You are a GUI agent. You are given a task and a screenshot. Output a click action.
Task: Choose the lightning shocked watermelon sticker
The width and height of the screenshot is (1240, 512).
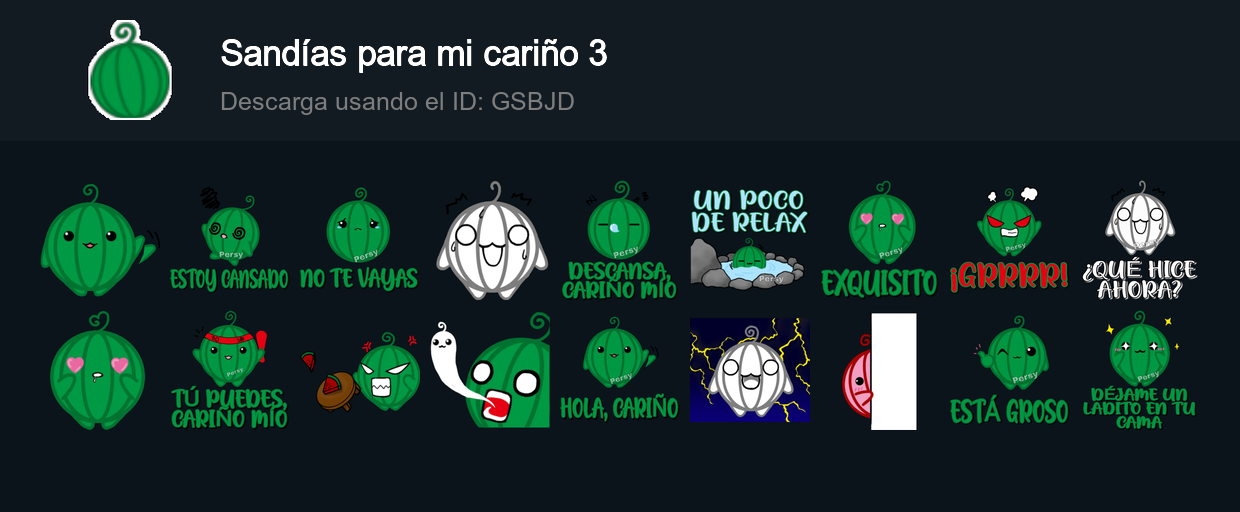click(x=749, y=370)
